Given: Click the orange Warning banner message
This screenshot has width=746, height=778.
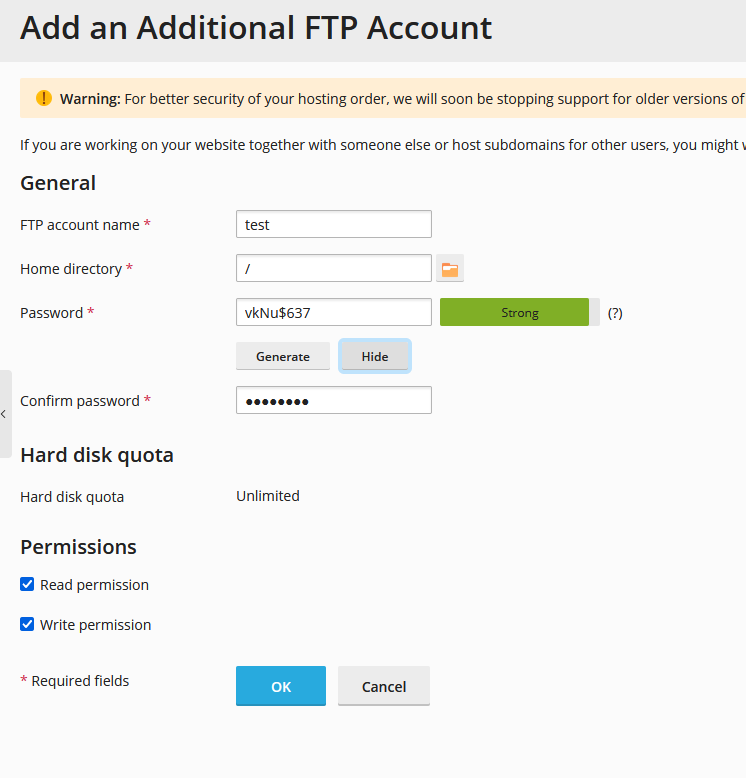Looking at the screenshot, I should 400,98.
